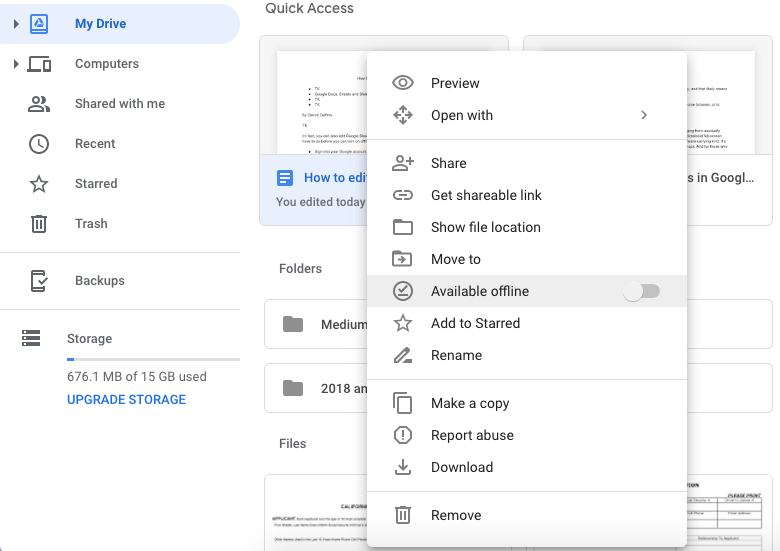The height and width of the screenshot is (551, 780).
Task: Select Download in the context menu
Action: 527,467
